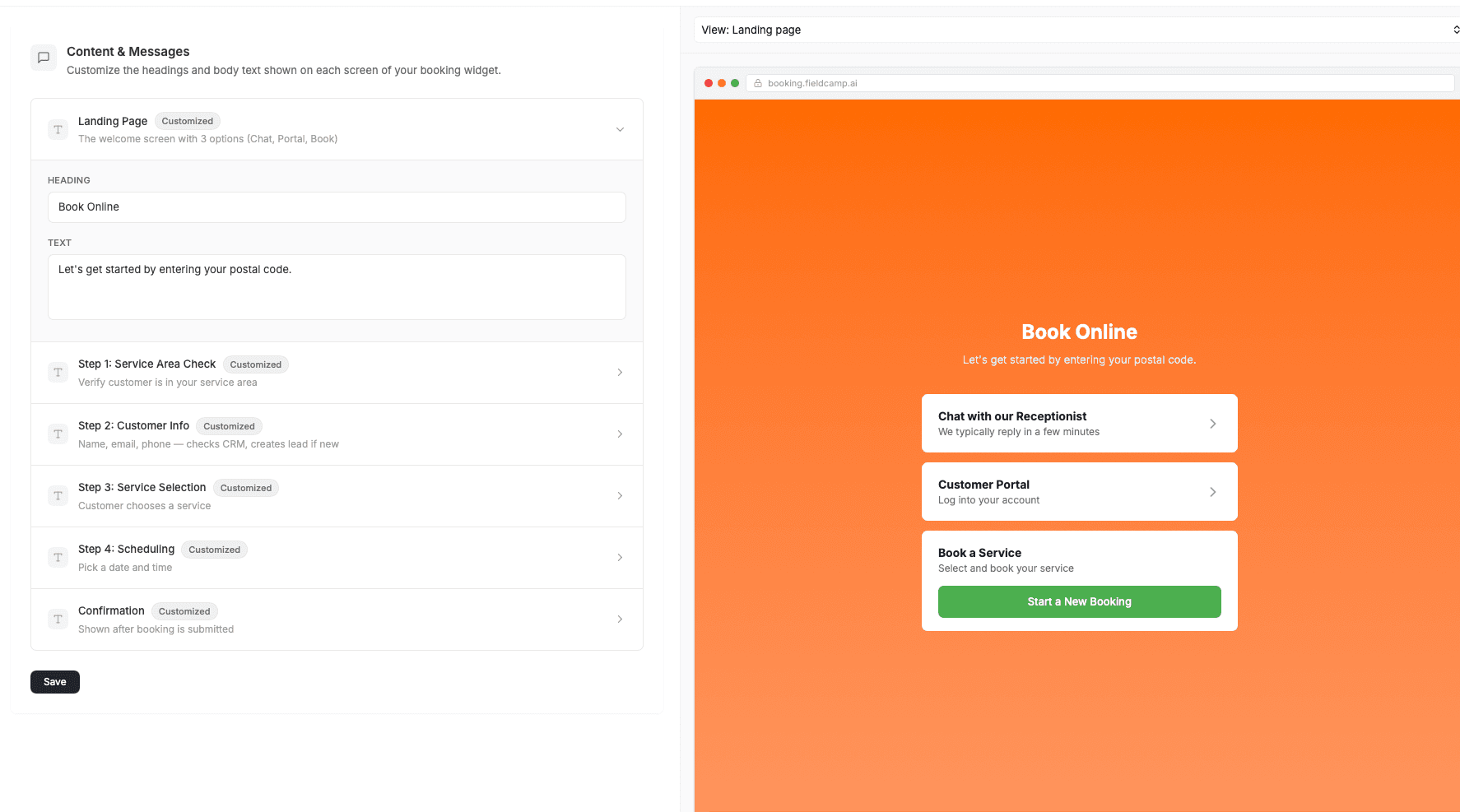
Task: Expand the Confirmation section
Action: 620,619
